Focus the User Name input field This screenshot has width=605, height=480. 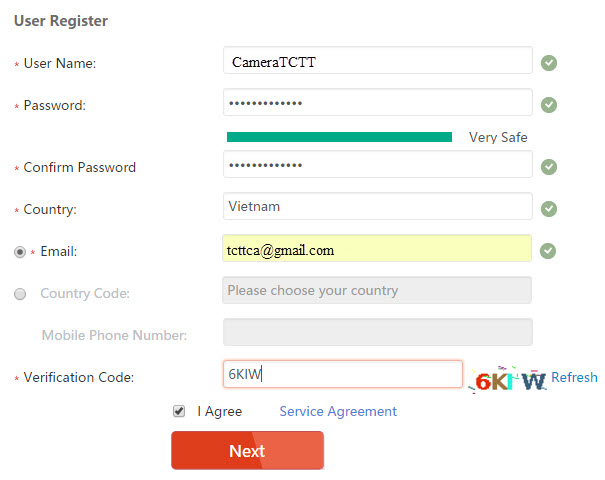tap(378, 62)
